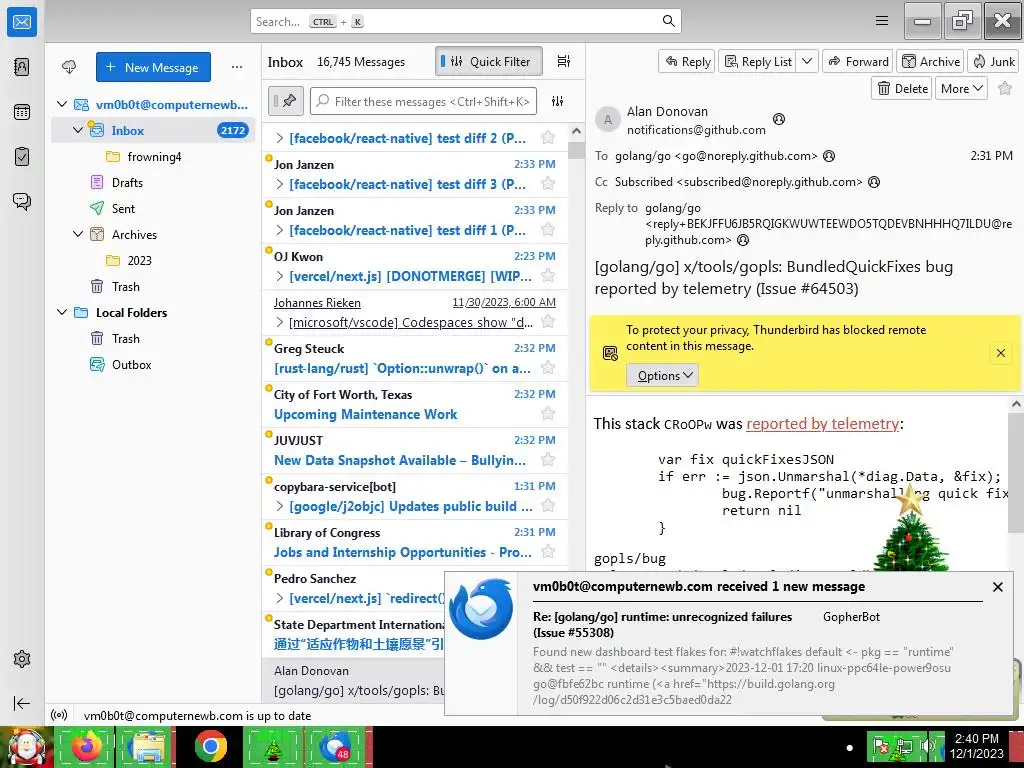Open File Explorer from the taskbar
The image size is (1024, 768).
point(148,746)
